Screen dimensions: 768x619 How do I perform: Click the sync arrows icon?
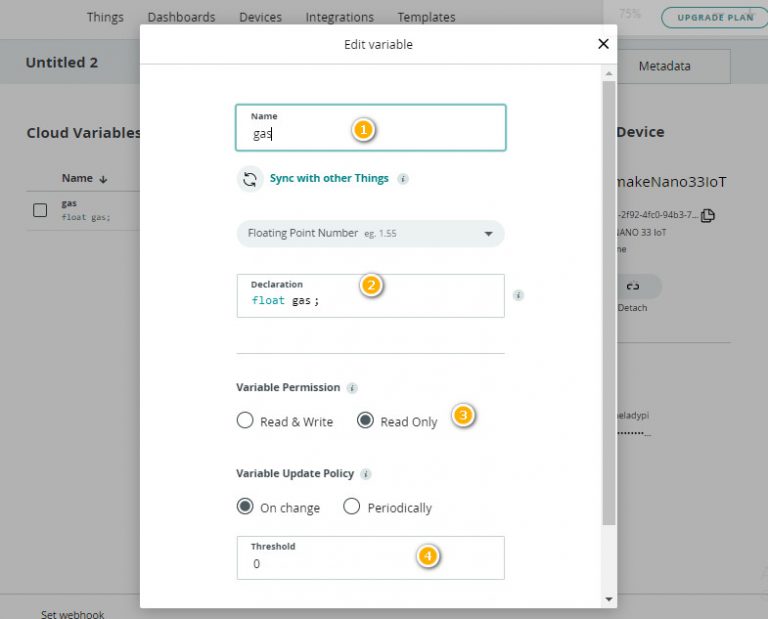[x=250, y=179]
